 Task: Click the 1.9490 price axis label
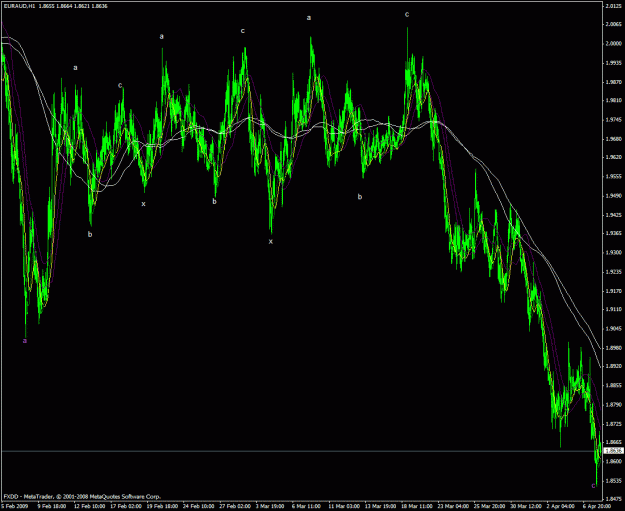(613, 196)
